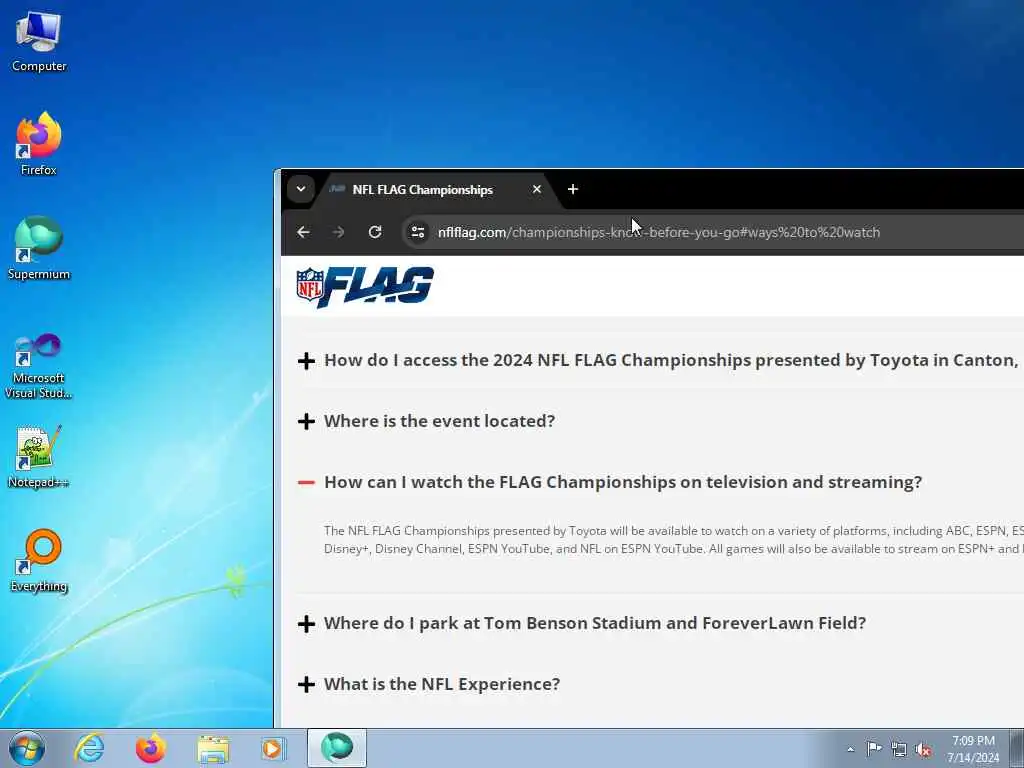Click the NFL FLAG logo
The width and height of the screenshot is (1024, 768).
[x=365, y=287]
